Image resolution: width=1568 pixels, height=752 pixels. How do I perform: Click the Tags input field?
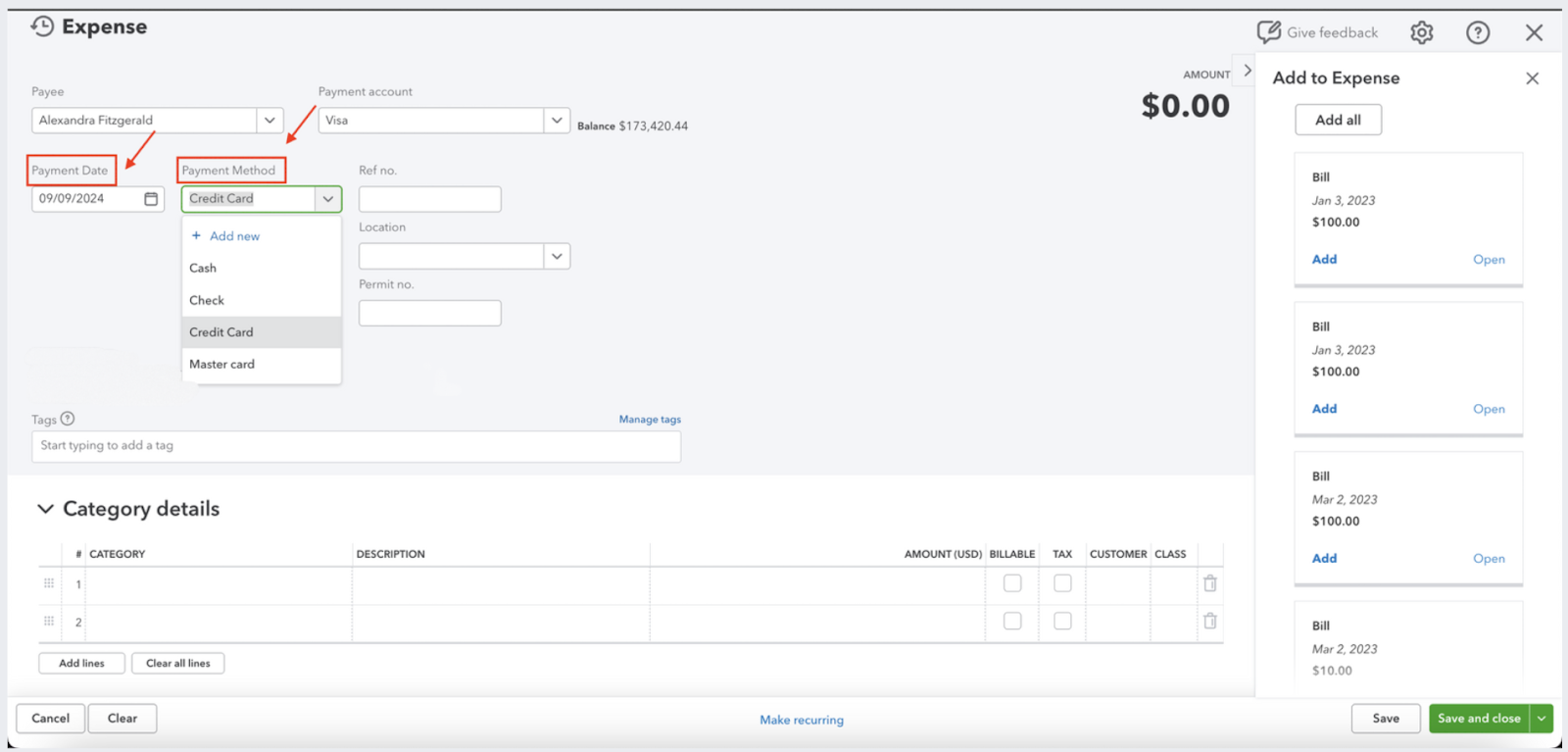pos(356,446)
